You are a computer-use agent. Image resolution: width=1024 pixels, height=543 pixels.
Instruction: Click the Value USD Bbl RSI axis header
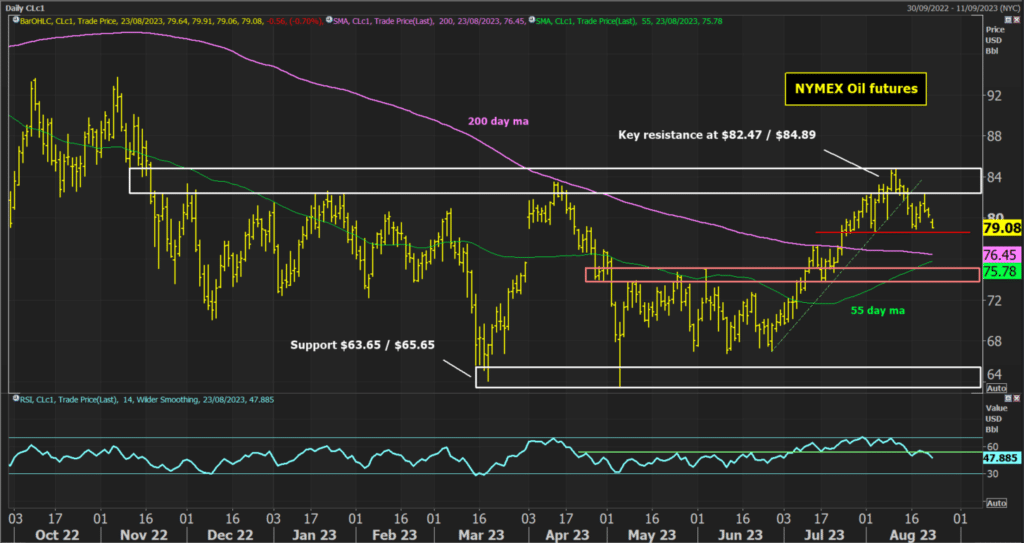995,418
